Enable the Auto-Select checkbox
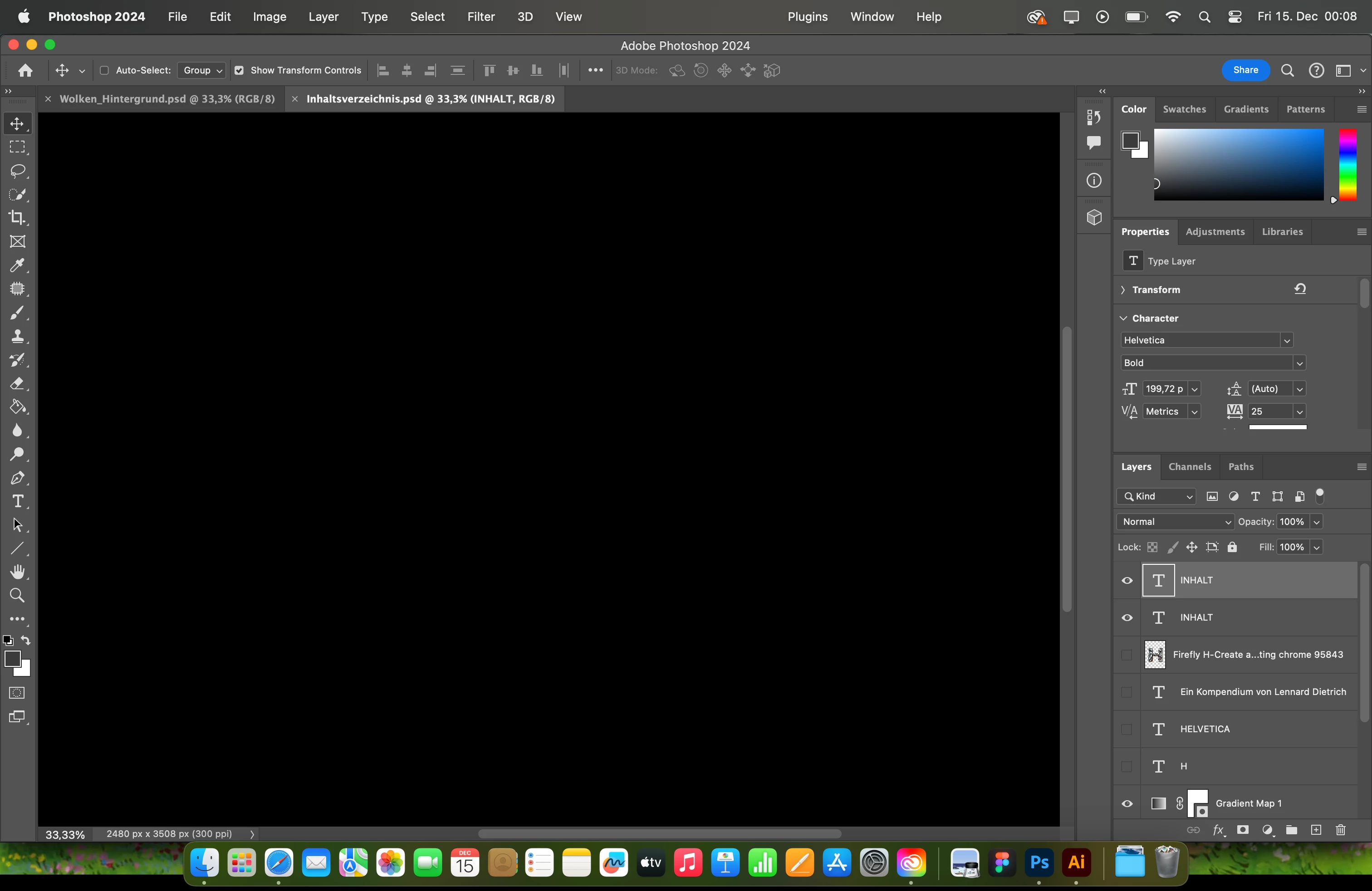The height and width of the screenshot is (891, 1372). tap(104, 70)
